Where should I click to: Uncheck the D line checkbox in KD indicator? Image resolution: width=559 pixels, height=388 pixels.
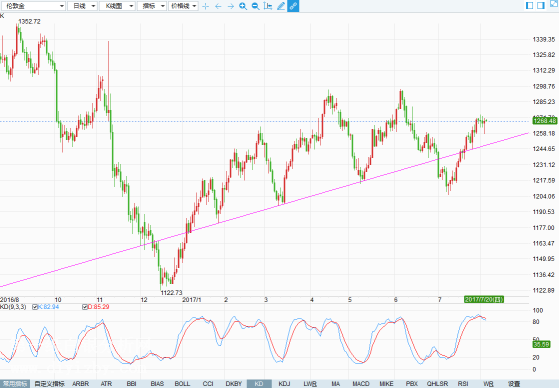[x=84, y=307]
